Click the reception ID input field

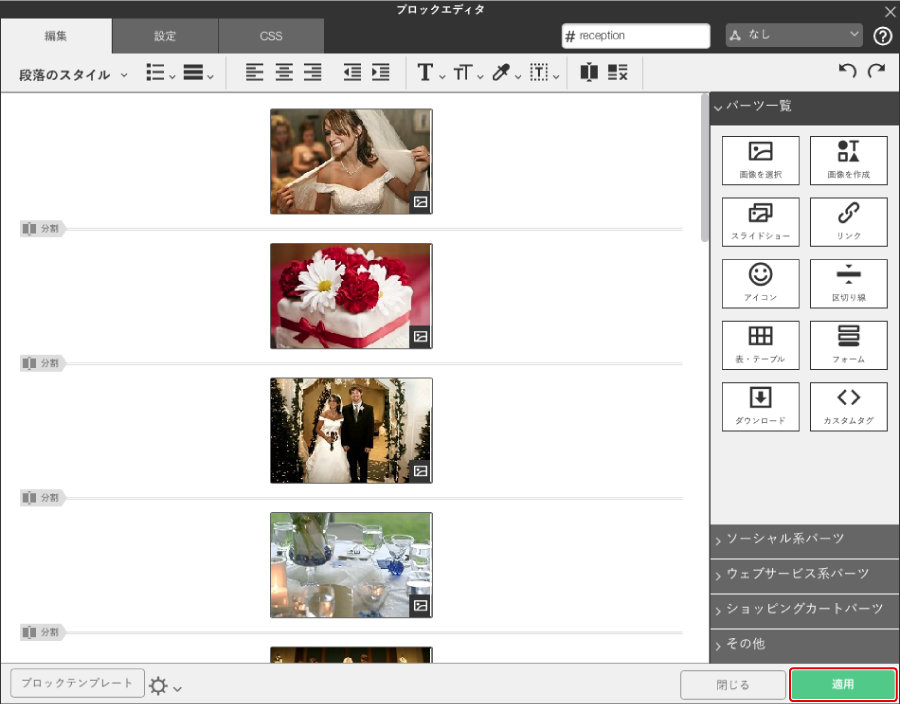(636, 36)
